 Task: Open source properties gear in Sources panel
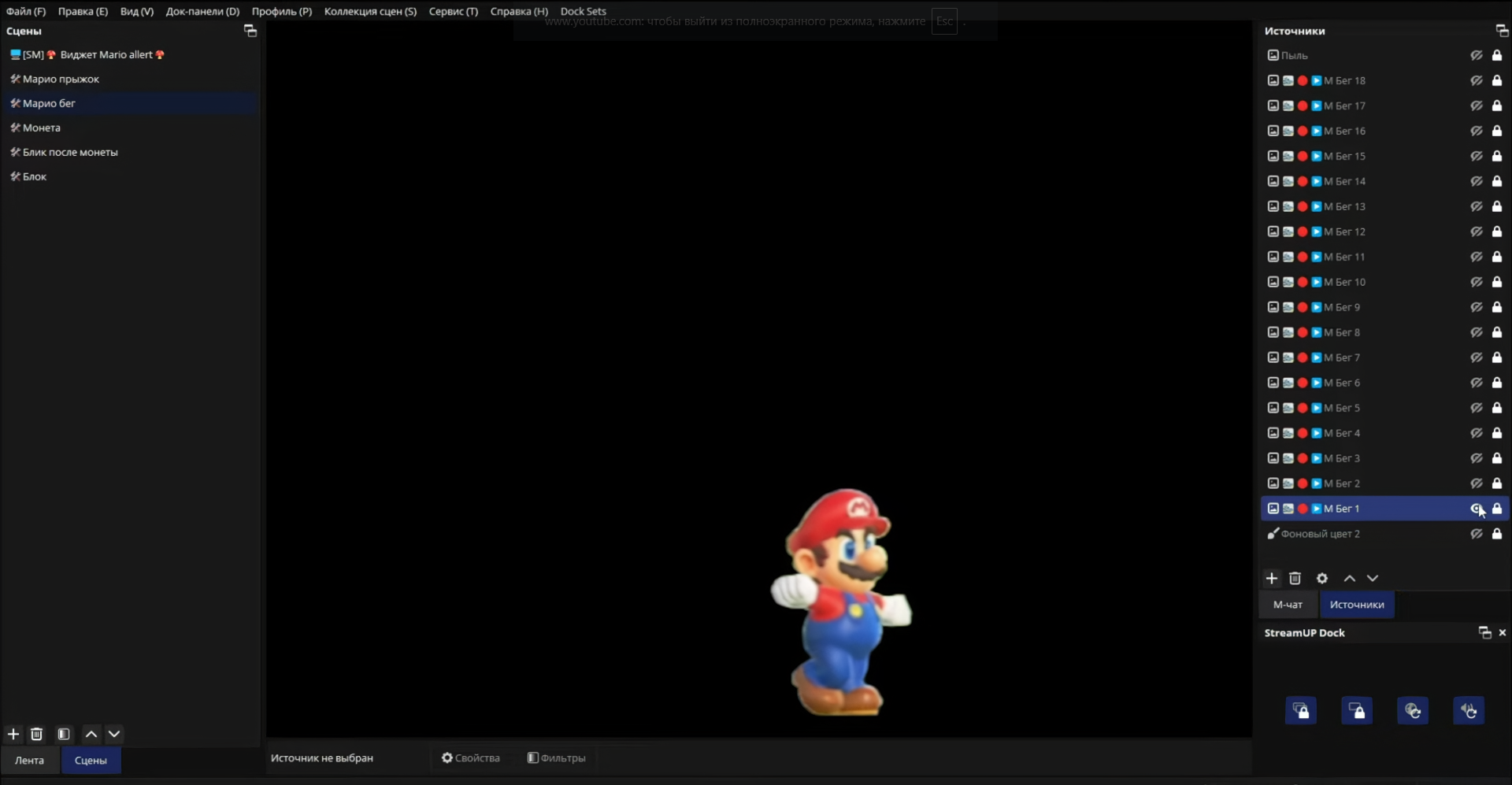pos(1322,578)
